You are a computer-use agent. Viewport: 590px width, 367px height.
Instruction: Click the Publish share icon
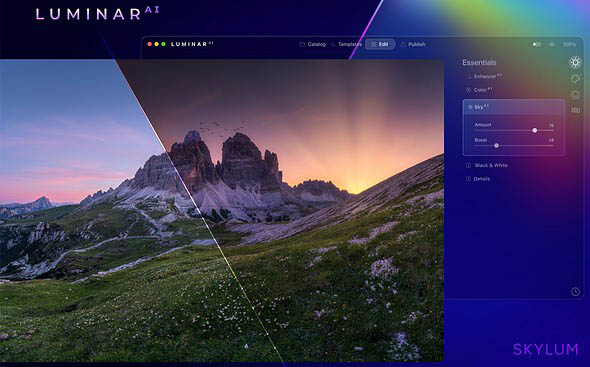(x=403, y=44)
